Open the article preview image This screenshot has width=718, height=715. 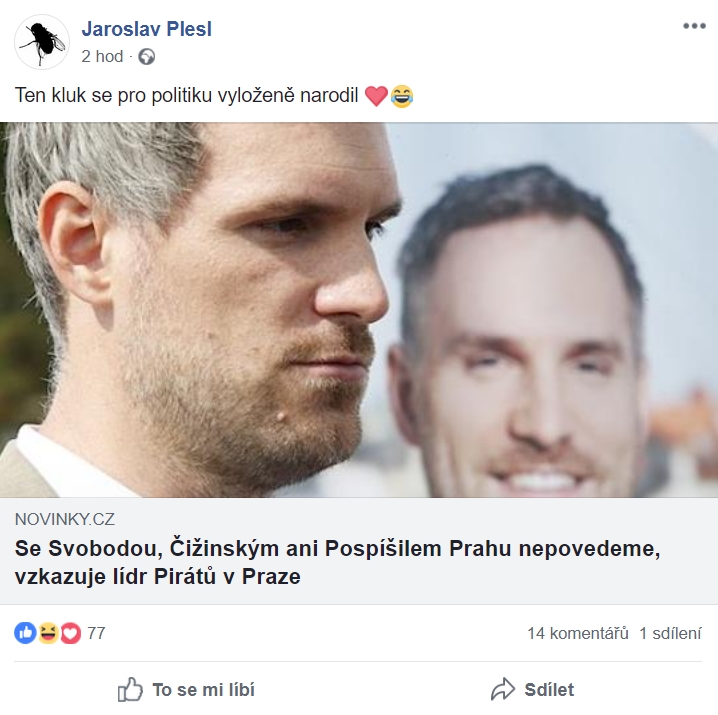(x=359, y=310)
